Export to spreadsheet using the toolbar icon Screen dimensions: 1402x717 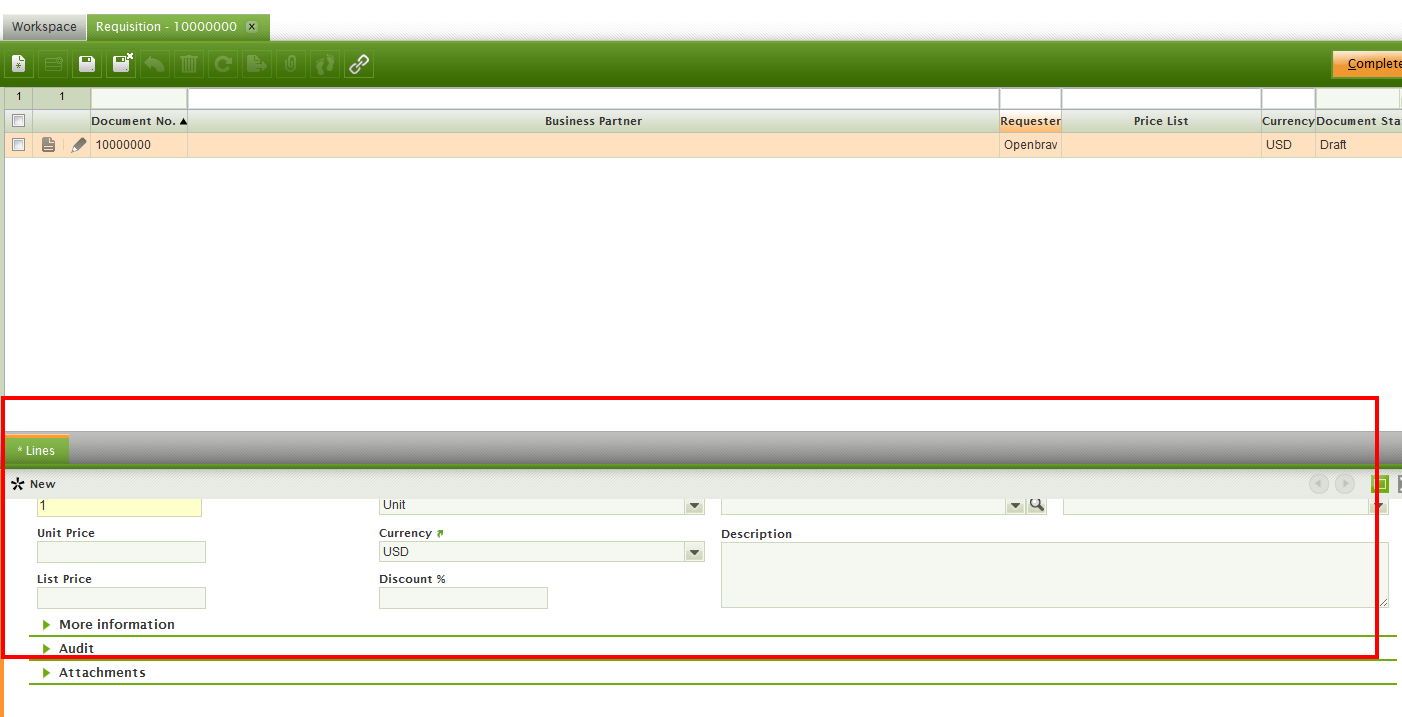257,65
